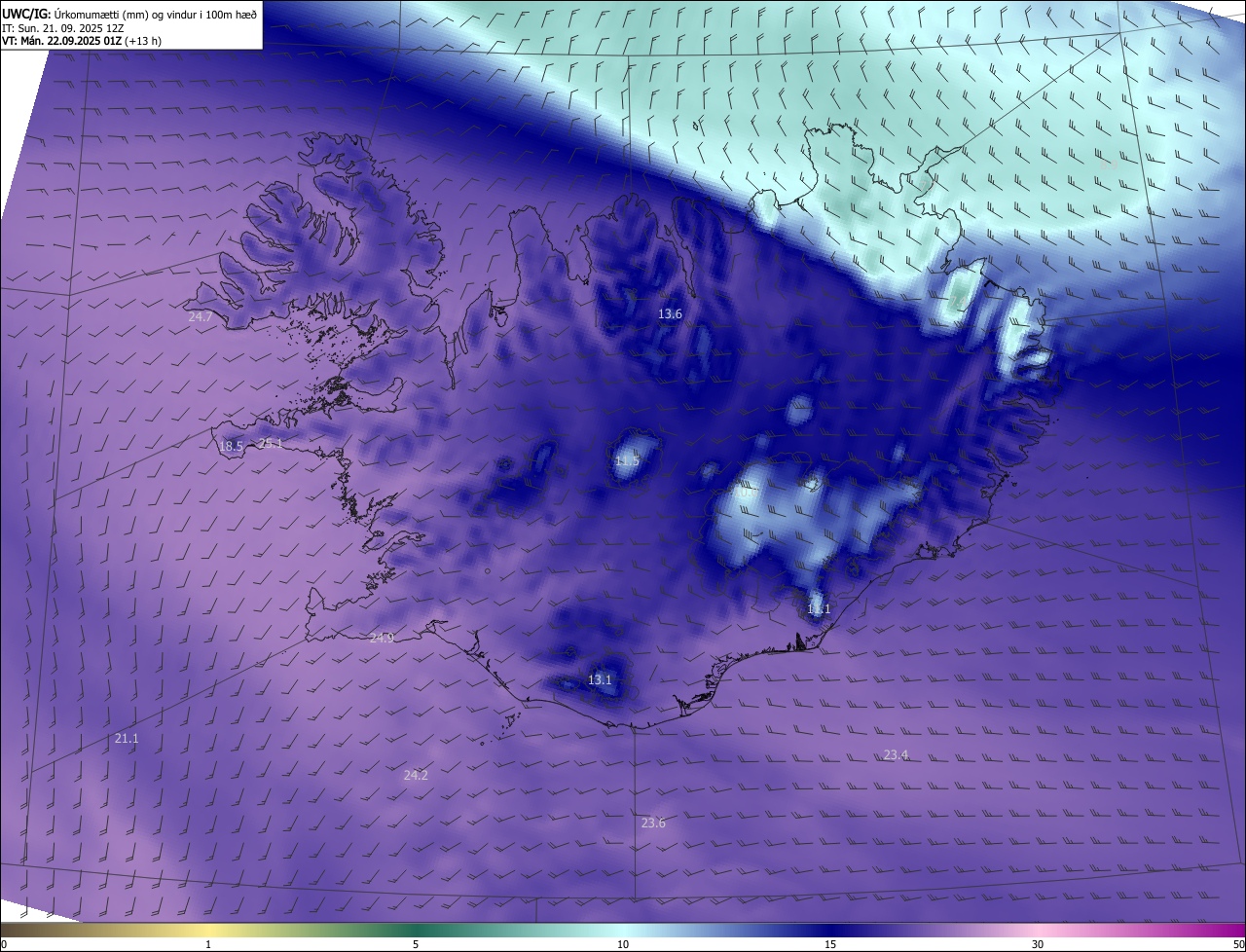The height and width of the screenshot is (952, 1246).
Task: Click the 24.7 value near the Westfjords
Action: click(x=201, y=317)
